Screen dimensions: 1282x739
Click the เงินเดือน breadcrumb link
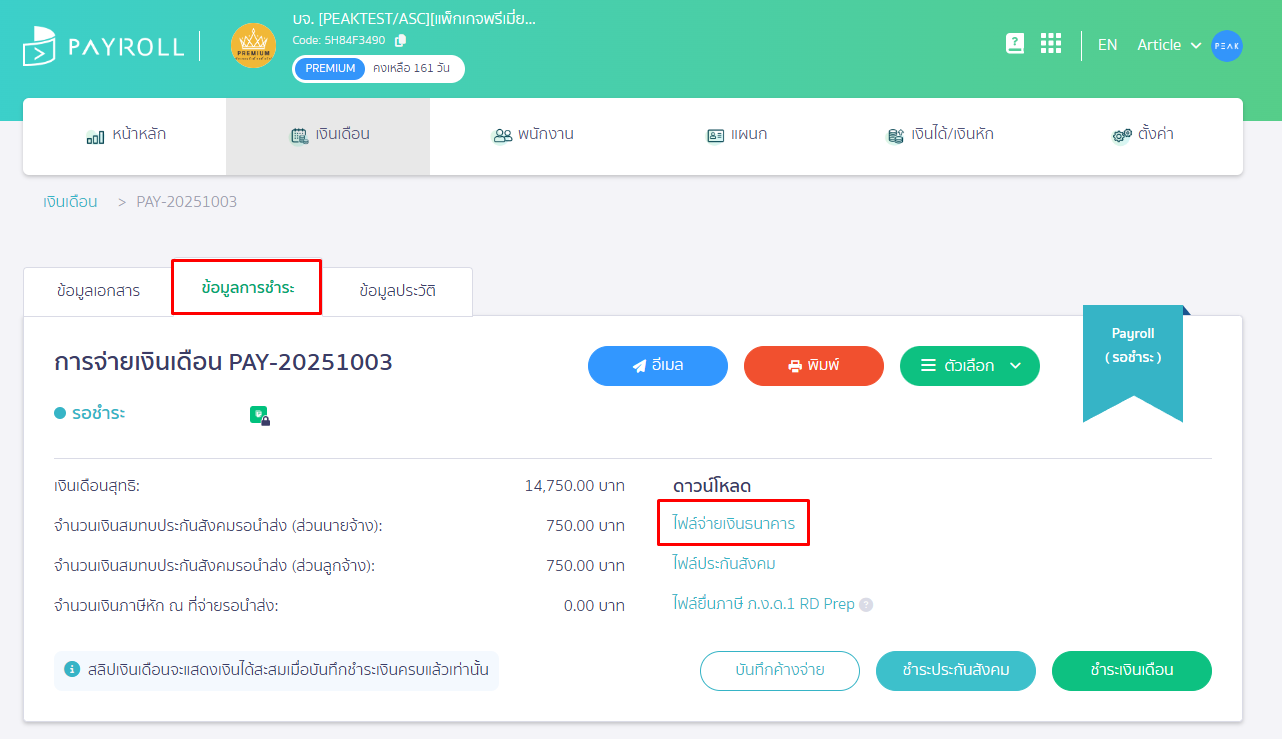[70, 202]
